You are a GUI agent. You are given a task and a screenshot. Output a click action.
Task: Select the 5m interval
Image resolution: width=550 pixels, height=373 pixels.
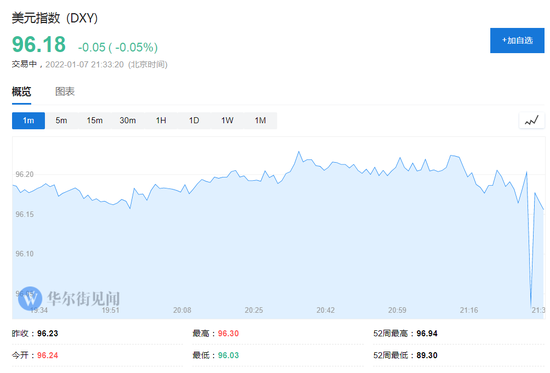pyautogui.click(x=61, y=121)
